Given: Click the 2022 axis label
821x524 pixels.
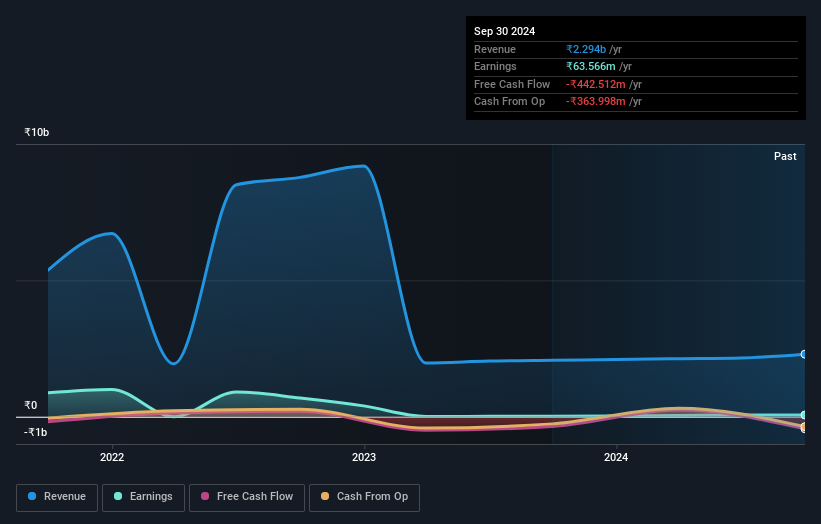Looking at the screenshot, I should point(112,457).
